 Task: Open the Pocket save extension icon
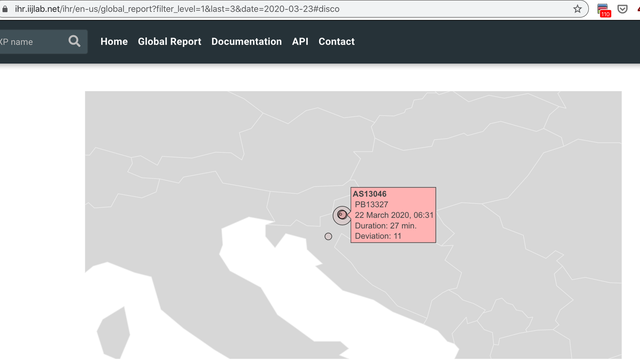tap(622, 9)
